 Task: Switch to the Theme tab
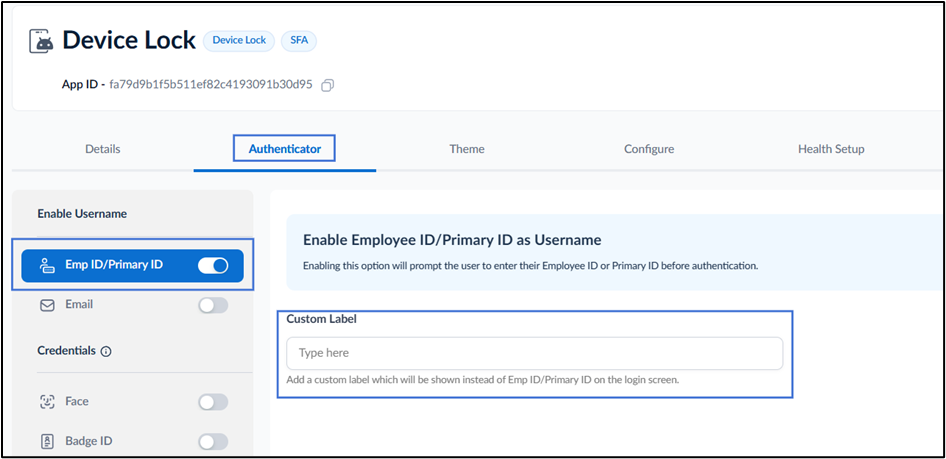click(466, 149)
